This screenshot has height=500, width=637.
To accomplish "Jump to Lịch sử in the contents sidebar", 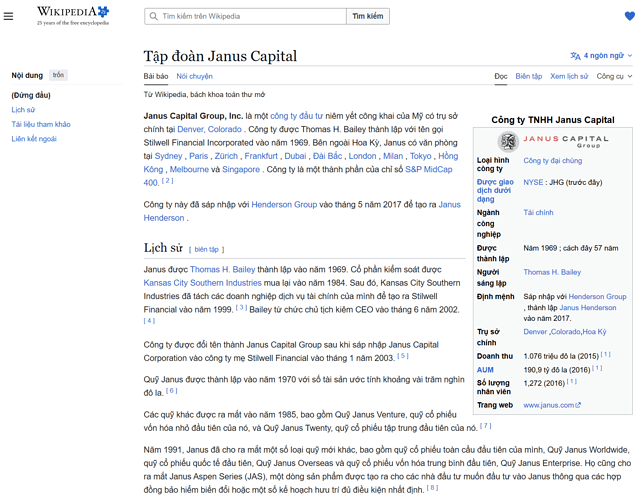I will (x=23, y=110).
